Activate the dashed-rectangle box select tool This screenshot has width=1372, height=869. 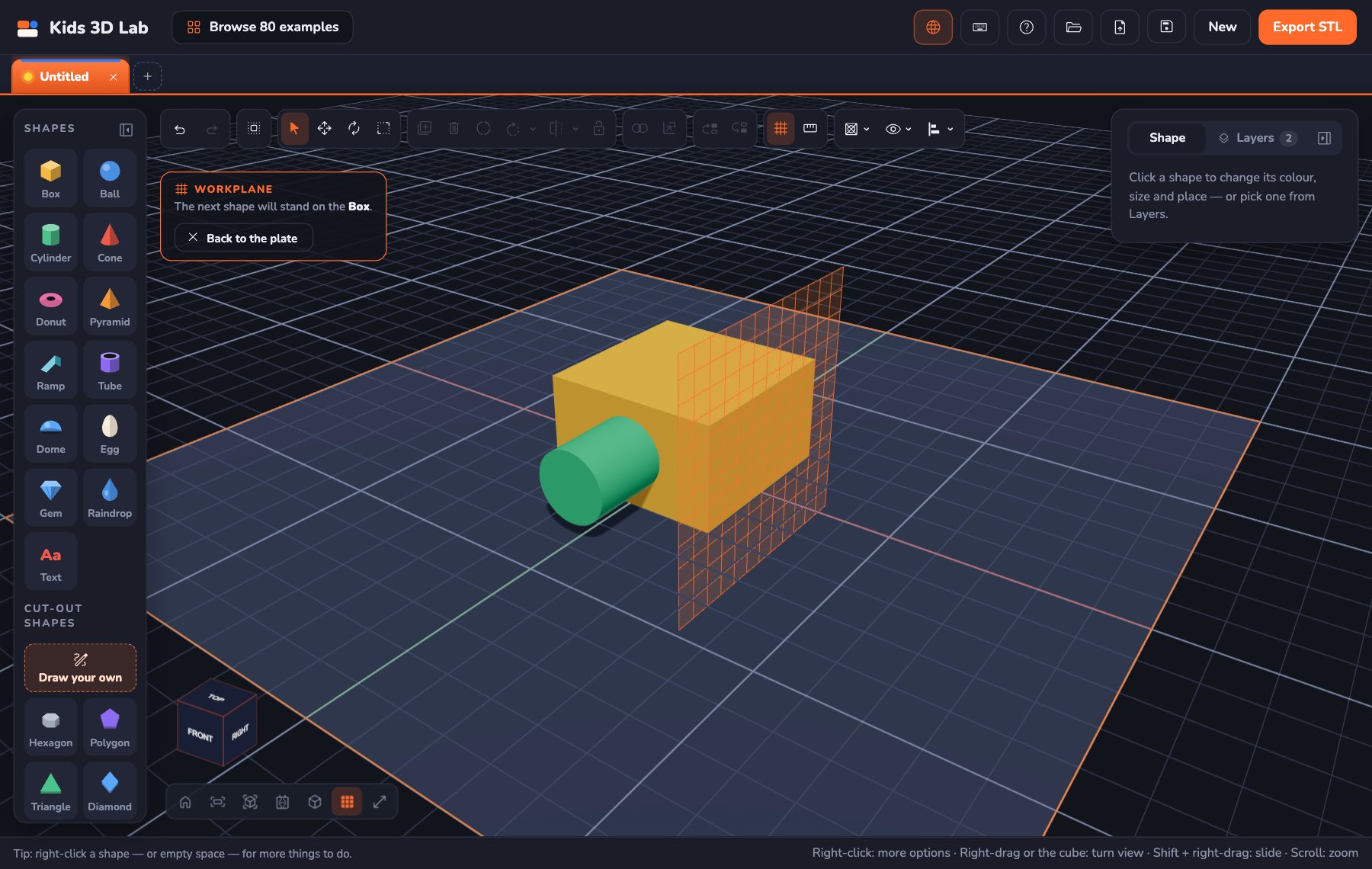click(383, 129)
